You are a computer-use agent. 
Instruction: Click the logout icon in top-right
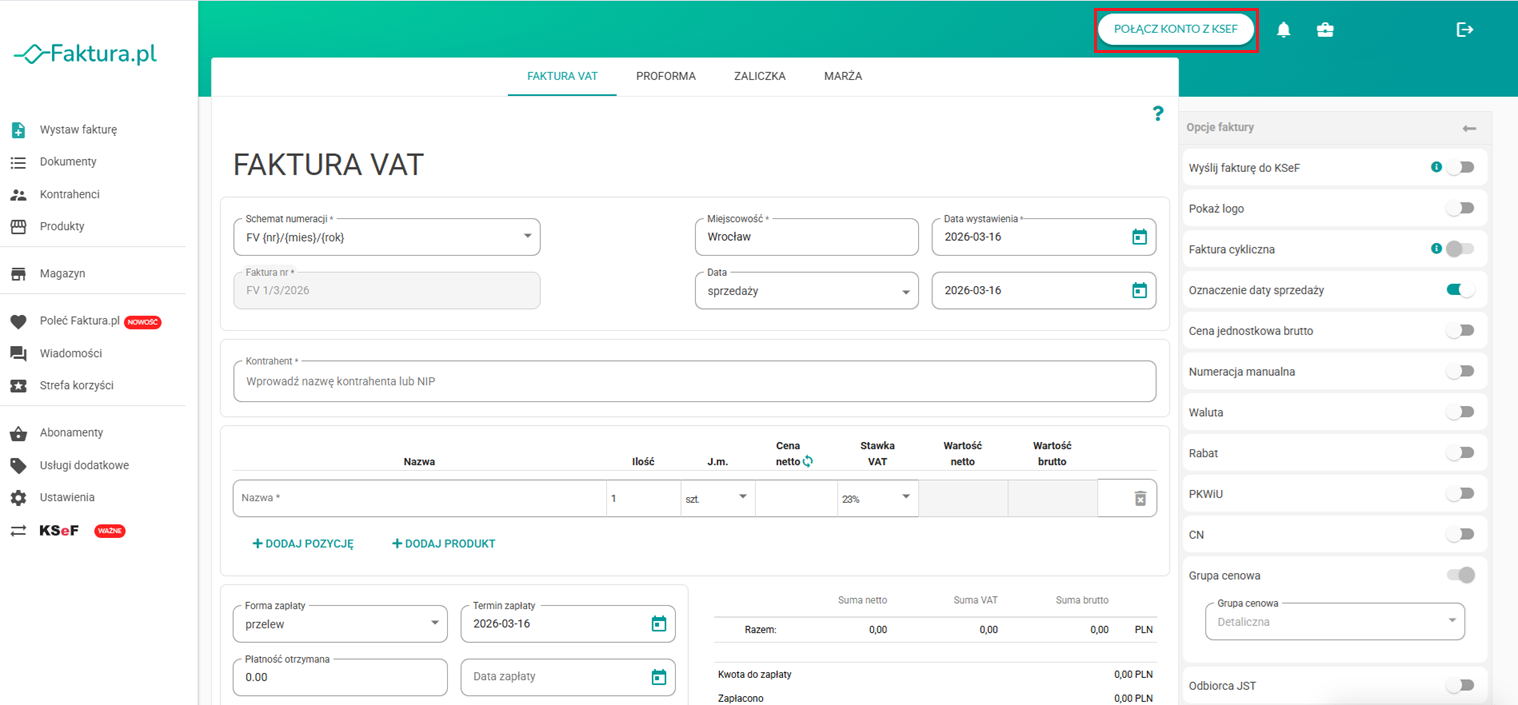coord(1464,30)
